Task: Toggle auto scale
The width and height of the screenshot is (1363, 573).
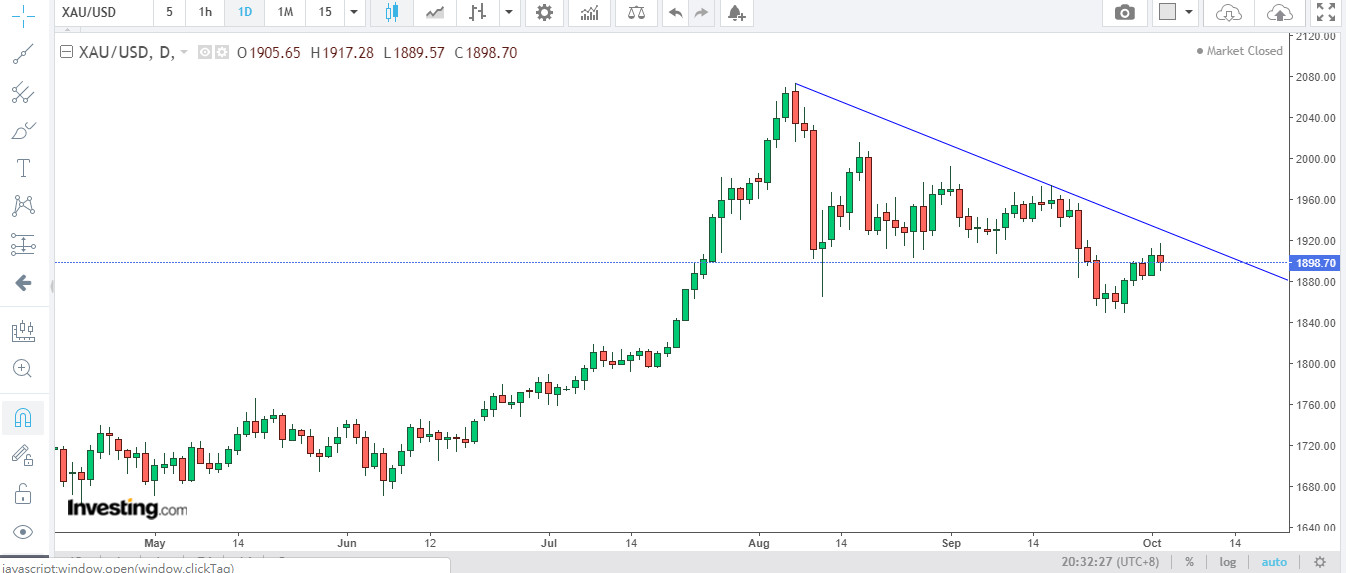Action: (1274, 562)
